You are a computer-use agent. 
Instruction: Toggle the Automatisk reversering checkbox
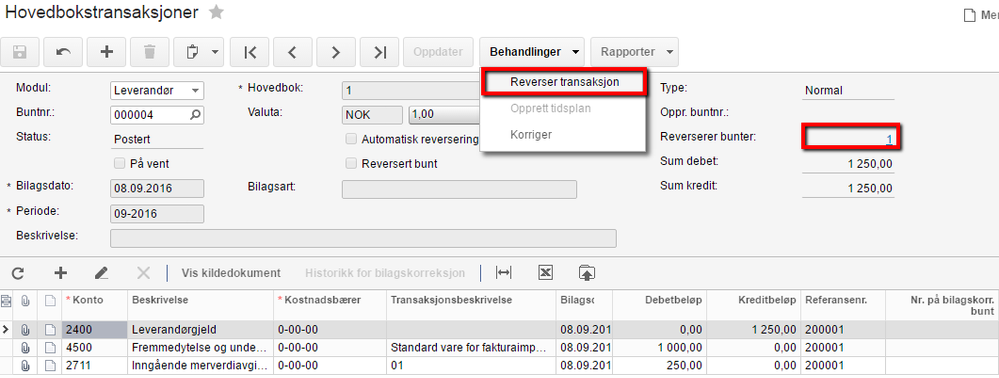[x=350, y=138]
